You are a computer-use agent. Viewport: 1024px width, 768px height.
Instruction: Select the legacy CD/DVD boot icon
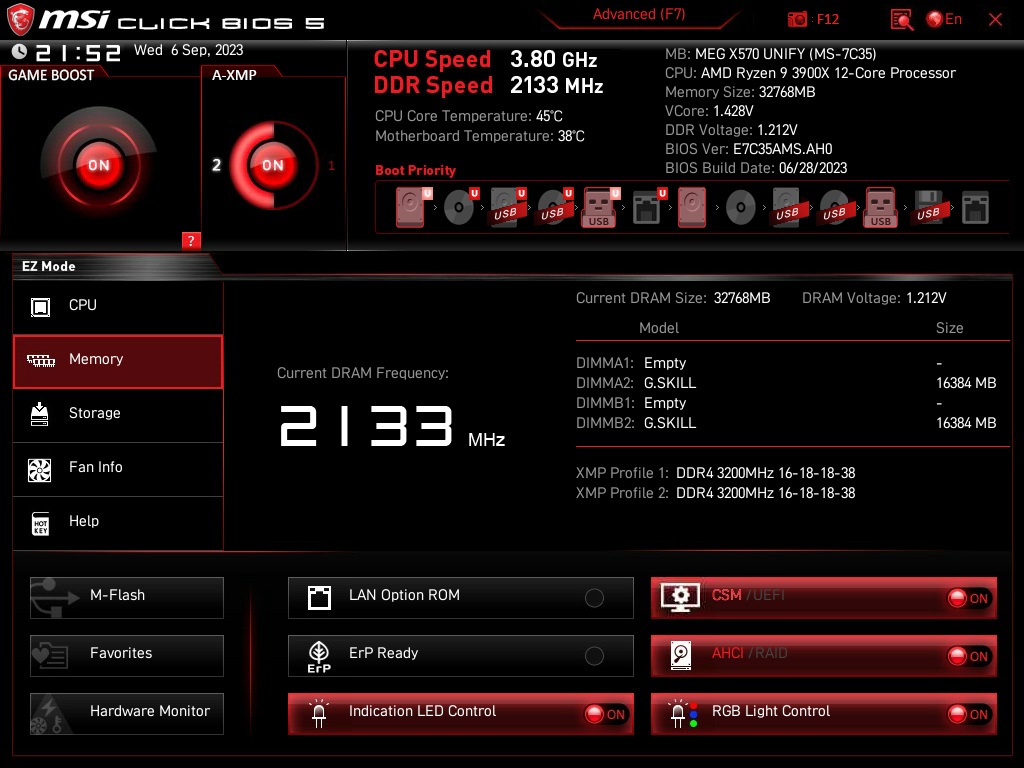[741, 208]
